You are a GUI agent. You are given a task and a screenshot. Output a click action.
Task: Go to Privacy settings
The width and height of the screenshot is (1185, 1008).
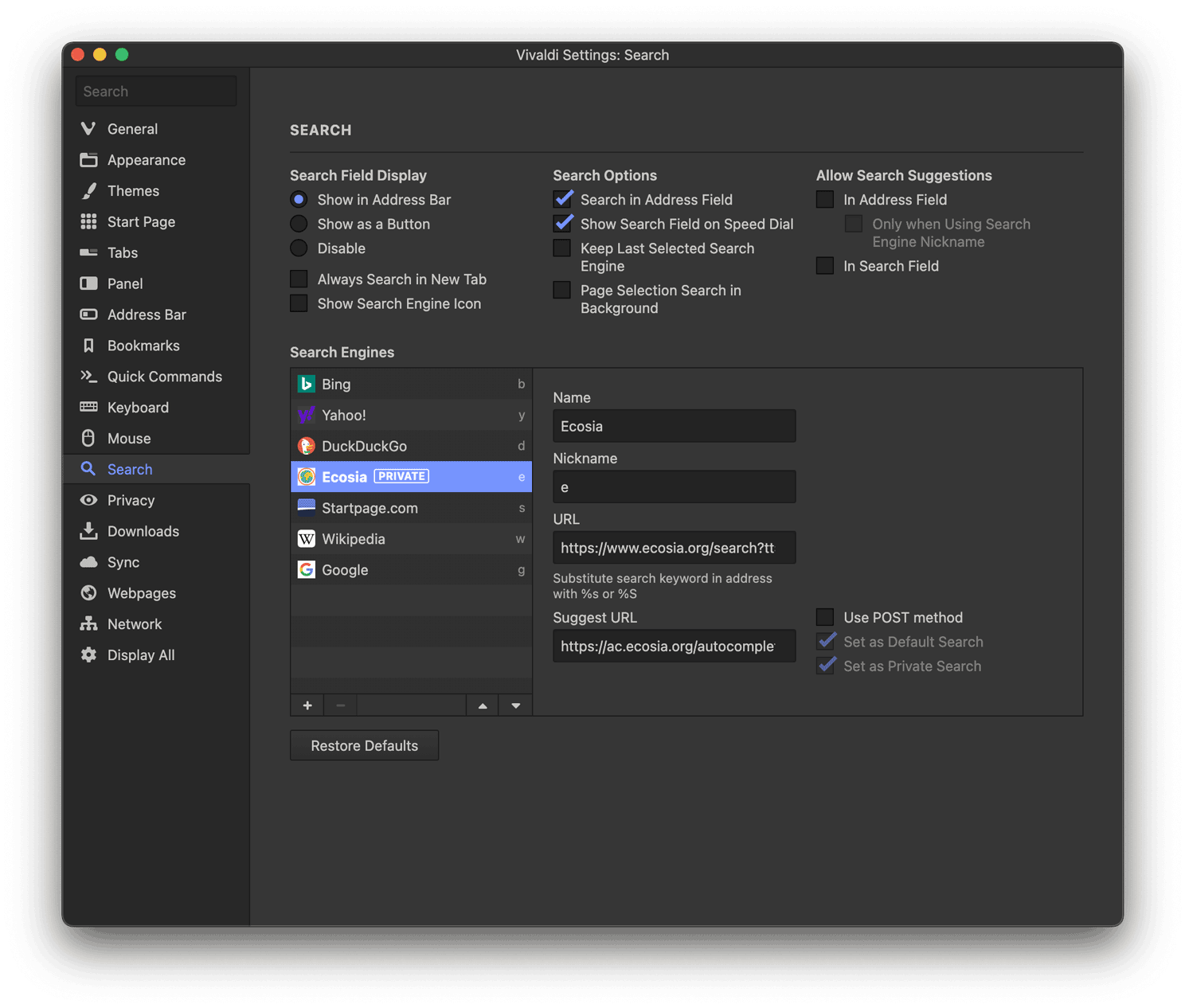click(156, 500)
